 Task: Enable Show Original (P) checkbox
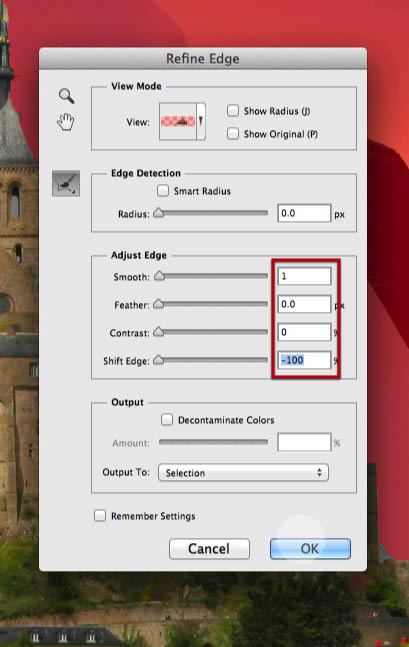[233, 134]
